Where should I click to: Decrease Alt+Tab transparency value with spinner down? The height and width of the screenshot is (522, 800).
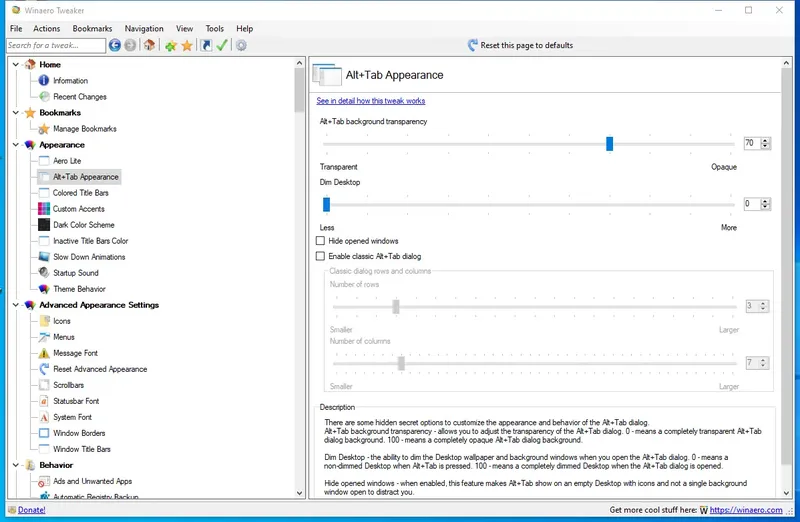click(x=765, y=146)
